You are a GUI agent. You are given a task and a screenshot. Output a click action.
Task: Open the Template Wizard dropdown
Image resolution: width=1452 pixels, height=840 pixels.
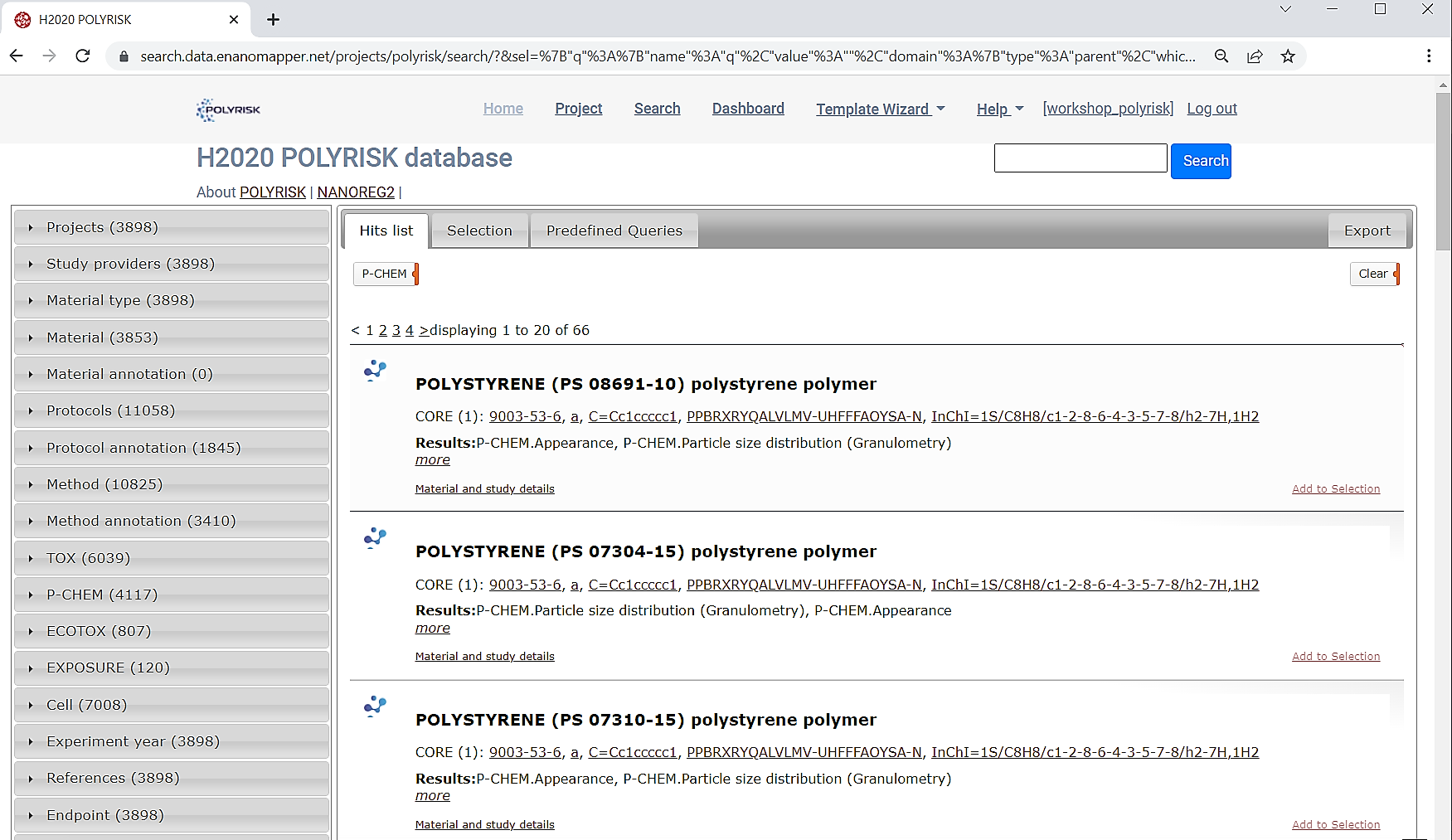(x=880, y=109)
